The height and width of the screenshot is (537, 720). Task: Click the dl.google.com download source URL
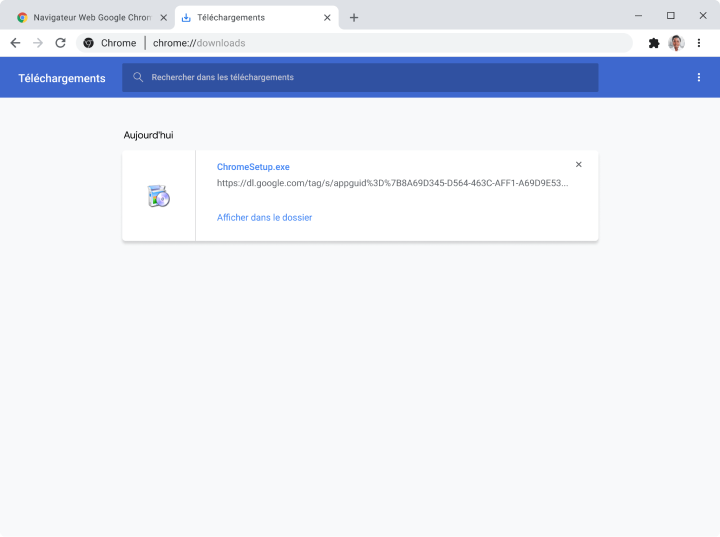pos(392,183)
